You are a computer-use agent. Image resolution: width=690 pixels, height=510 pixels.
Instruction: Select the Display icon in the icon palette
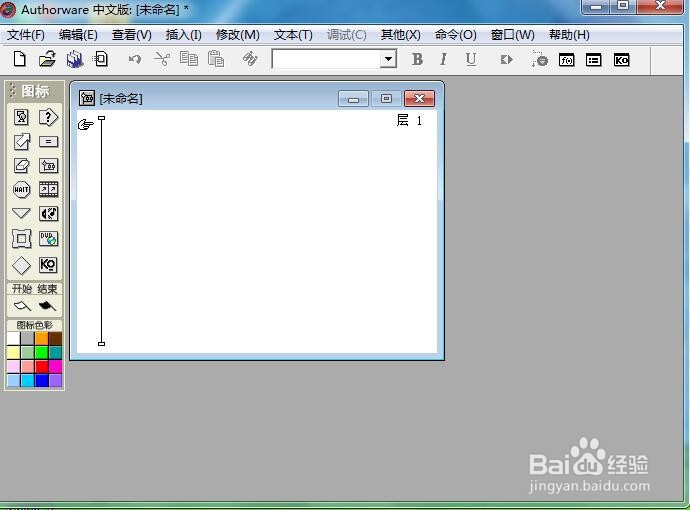point(22,117)
